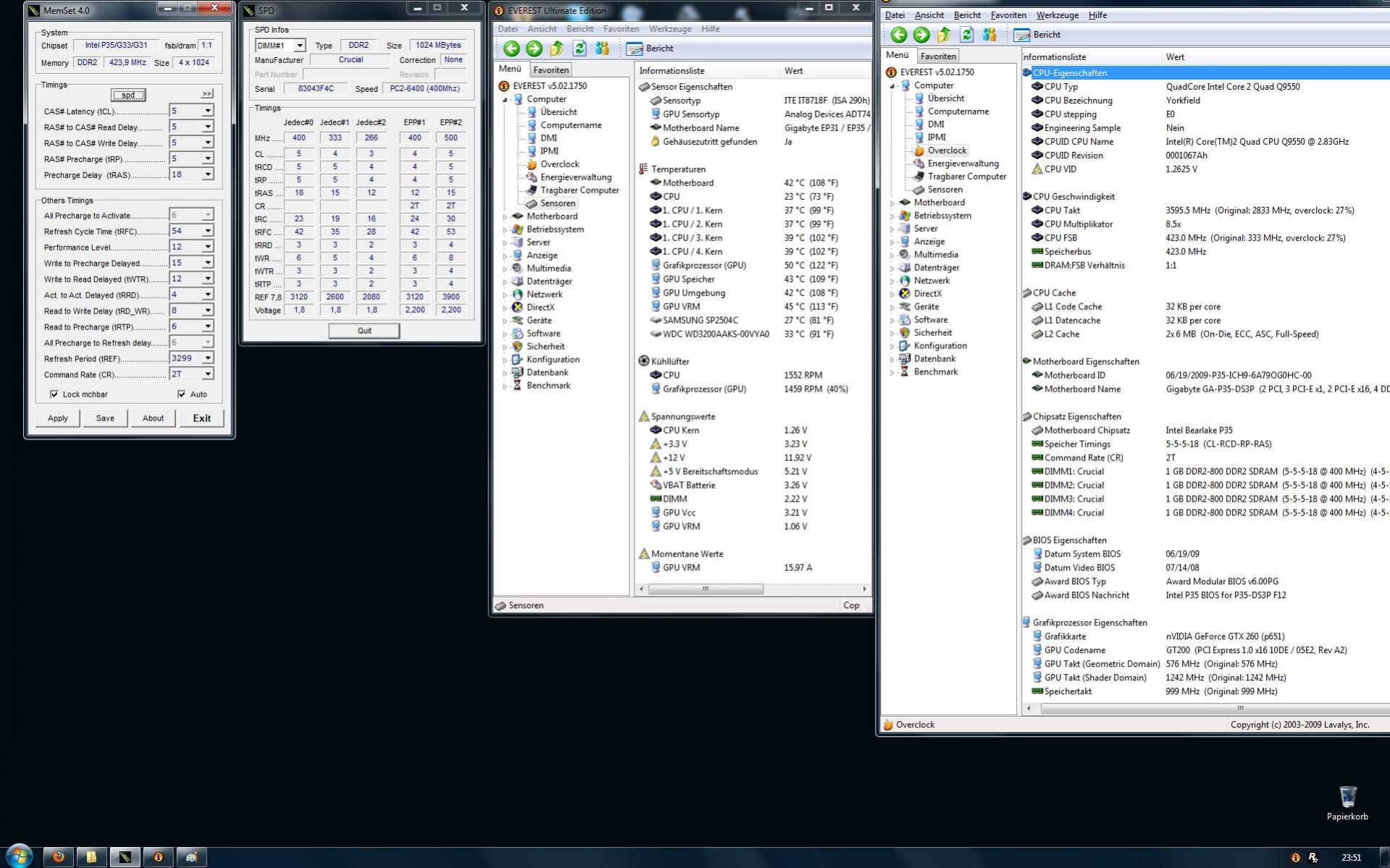This screenshot has width=1390, height=868.
Task: Open the Command Rate (CR) dropdown
Action: click(207, 374)
